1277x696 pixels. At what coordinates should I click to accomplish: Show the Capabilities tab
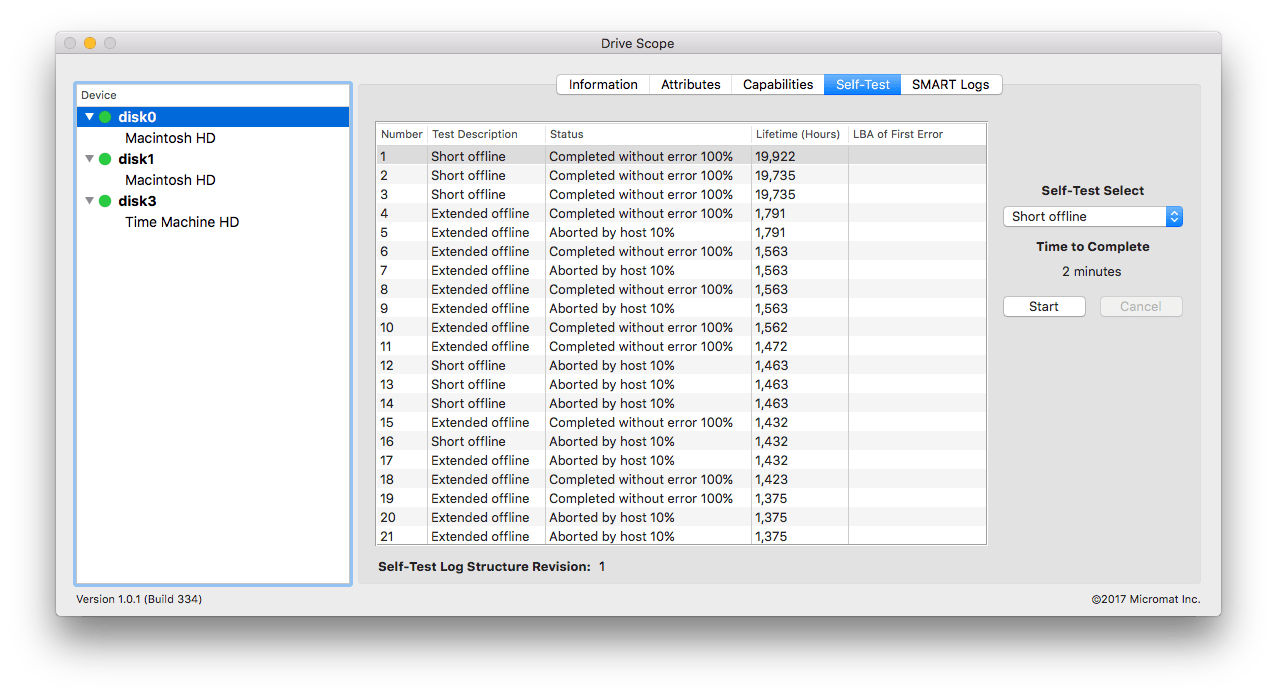pos(778,85)
